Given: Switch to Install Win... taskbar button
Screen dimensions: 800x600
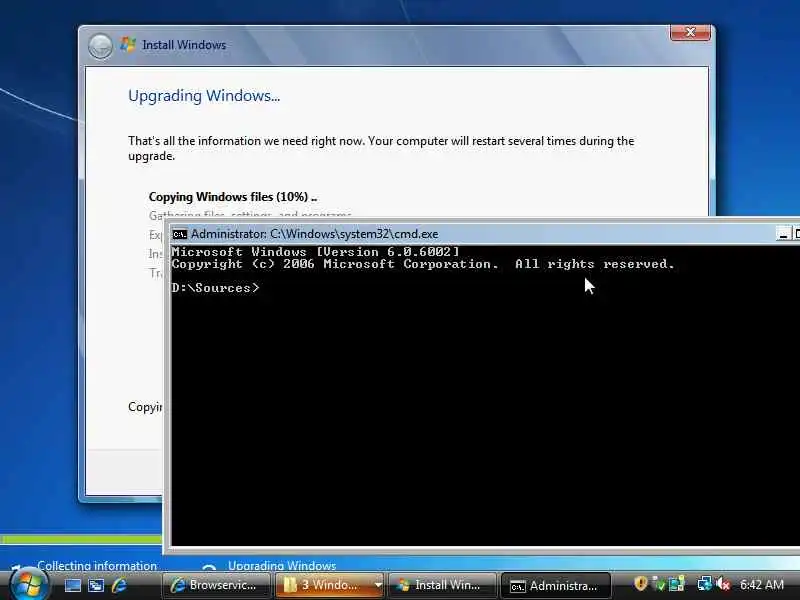Looking at the screenshot, I should pos(442,585).
